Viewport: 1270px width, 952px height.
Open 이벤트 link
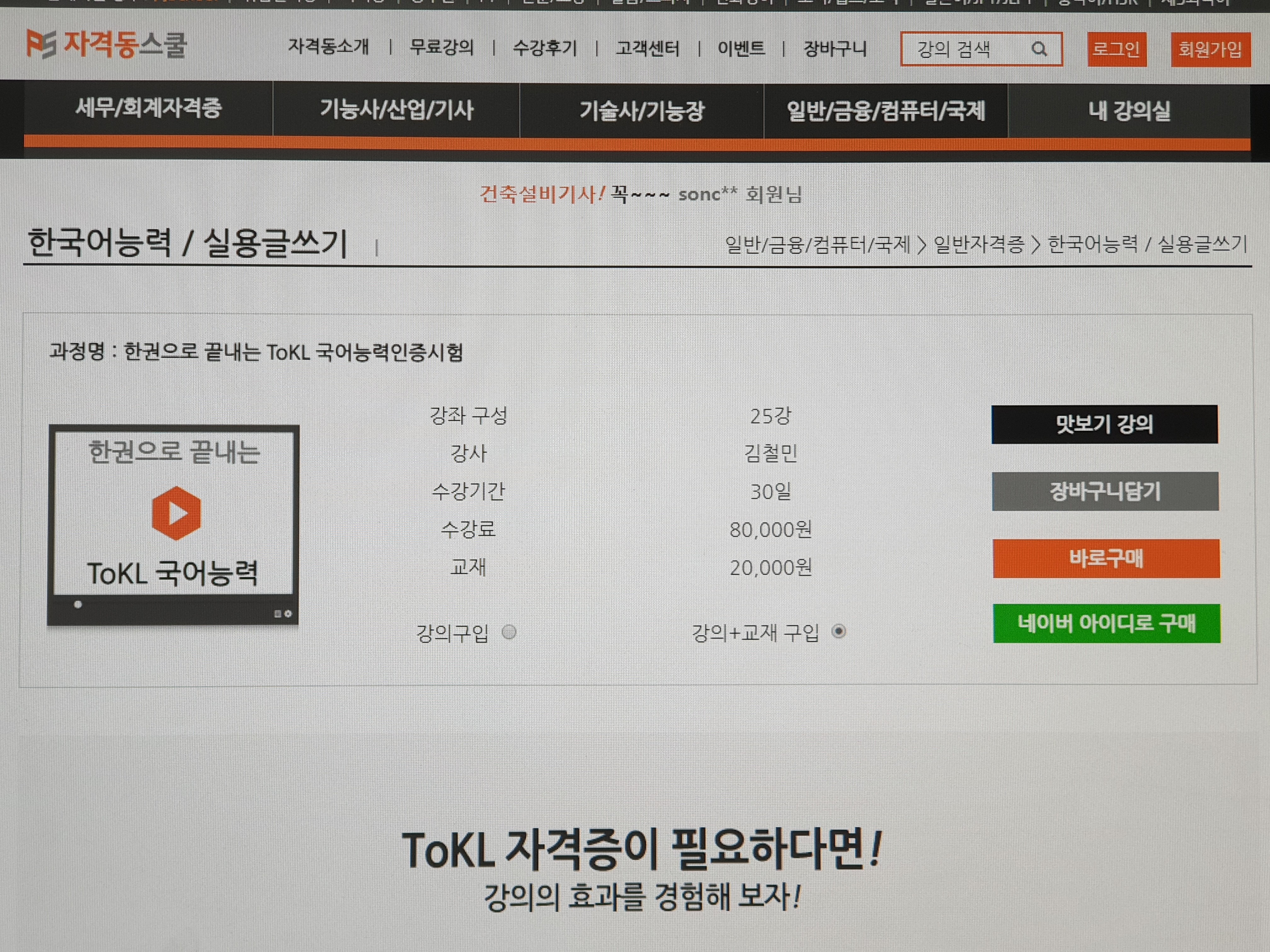click(x=741, y=48)
